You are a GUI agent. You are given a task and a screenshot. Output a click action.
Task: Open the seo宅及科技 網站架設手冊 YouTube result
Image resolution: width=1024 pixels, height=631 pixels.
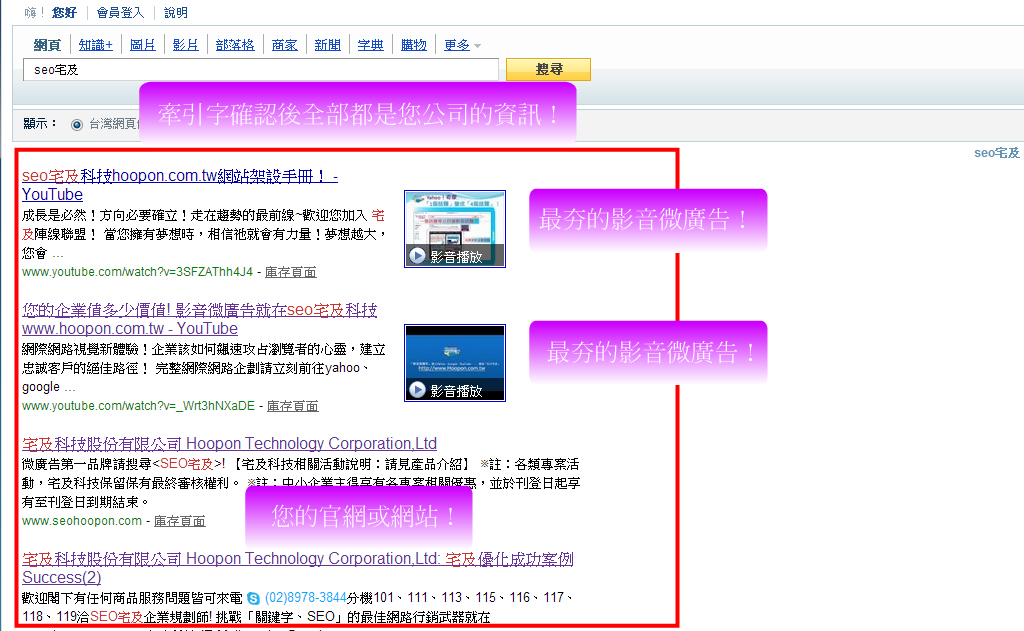[180, 185]
